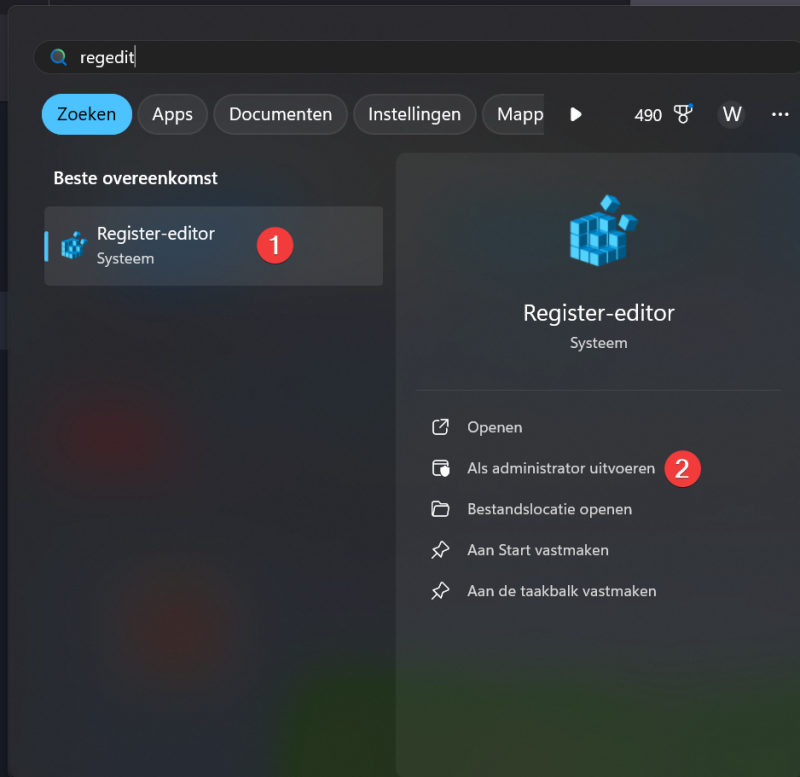The height and width of the screenshot is (777, 800).
Task: Click red badge 2 beside administrator option
Action: pos(682,468)
